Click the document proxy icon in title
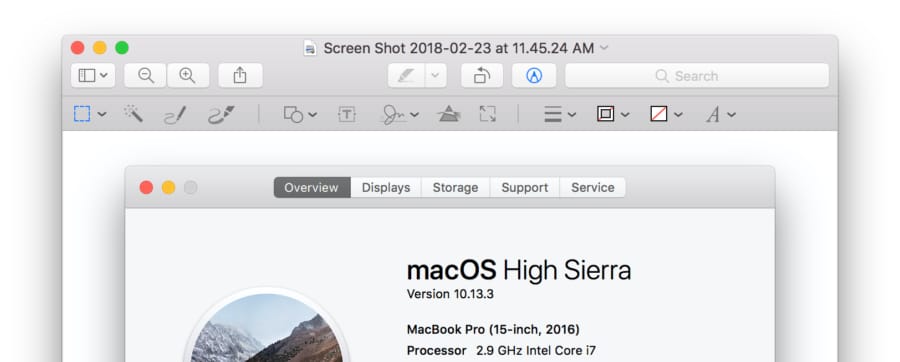The height and width of the screenshot is (362, 900). tap(310, 48)
